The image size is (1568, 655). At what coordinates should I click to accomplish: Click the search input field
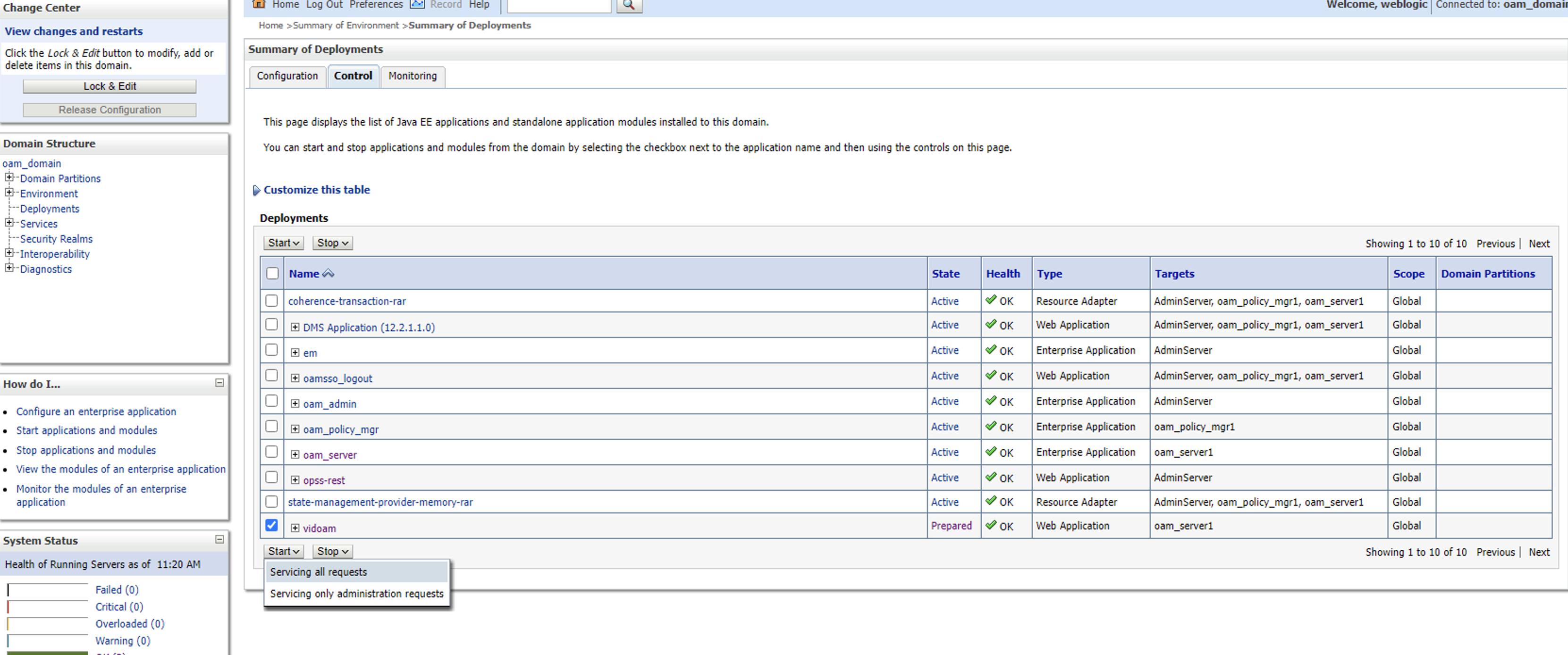point(558,5)
